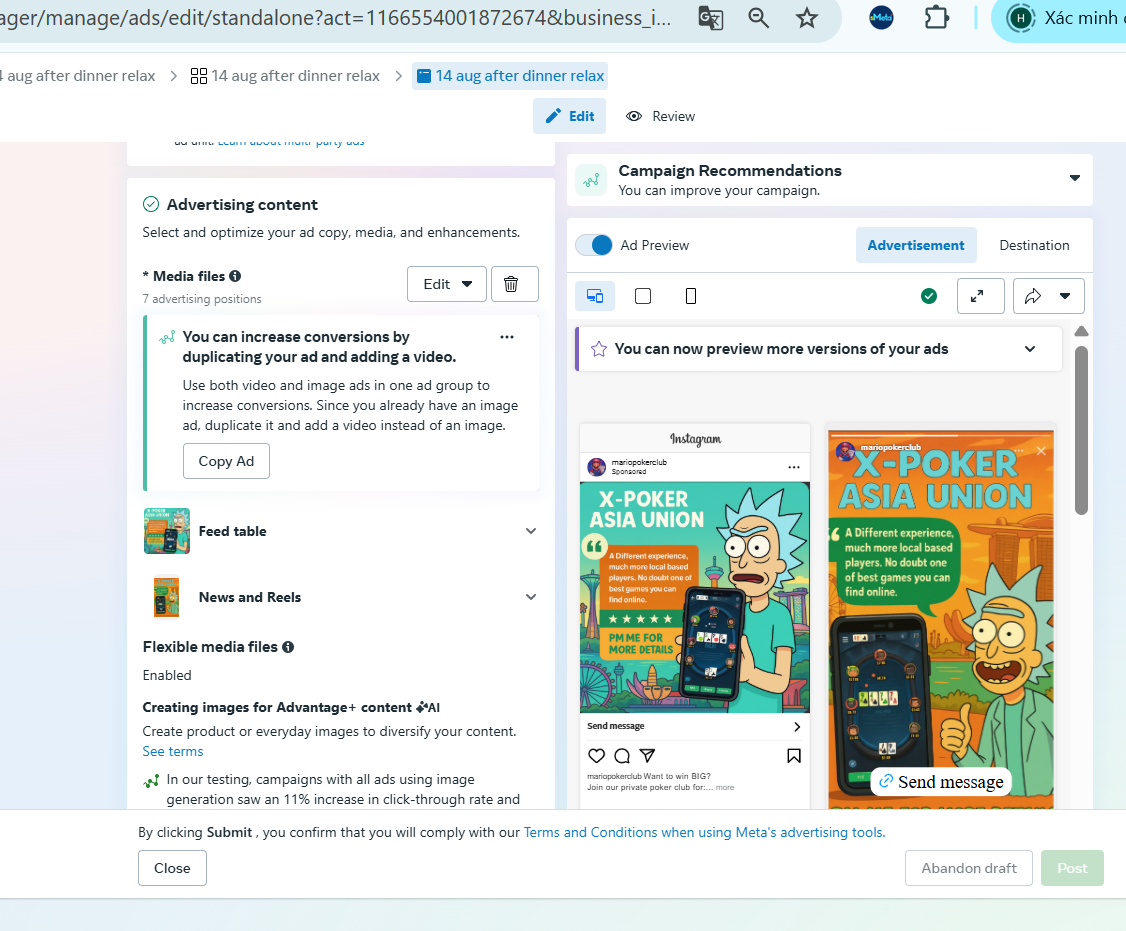1126x931 pixels.
Task: Click the '7 advertising positions' text
Action: [202, 299]
